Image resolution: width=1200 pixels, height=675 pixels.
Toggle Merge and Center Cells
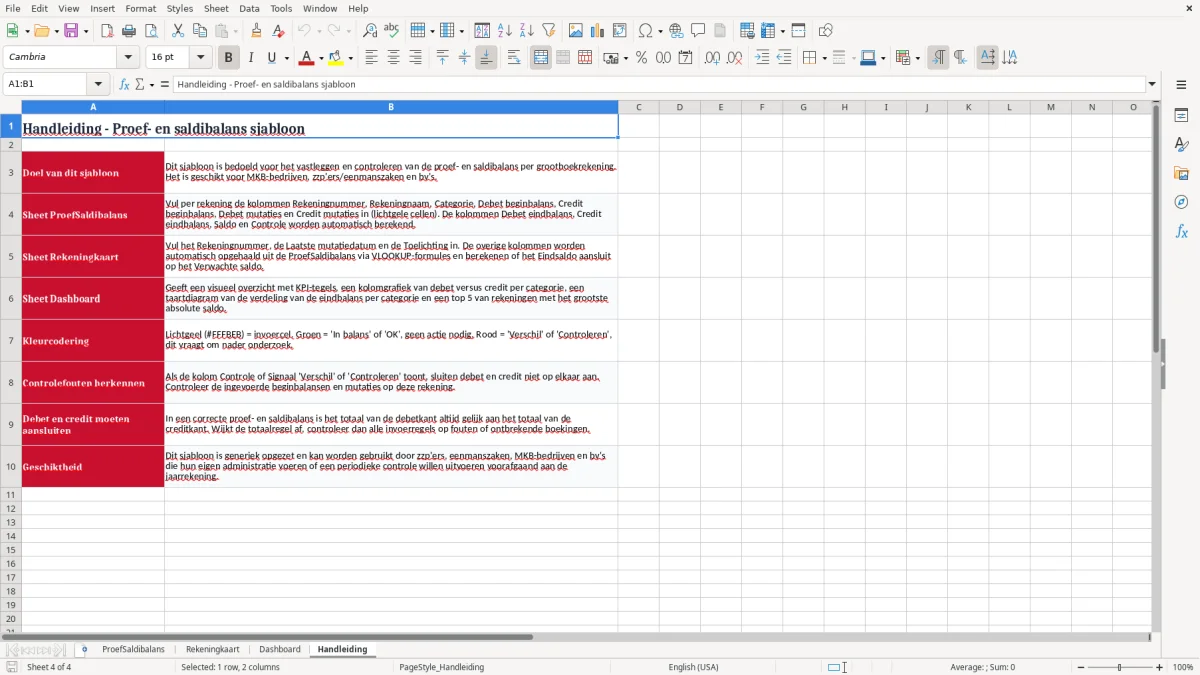click(x=541, y=58)
